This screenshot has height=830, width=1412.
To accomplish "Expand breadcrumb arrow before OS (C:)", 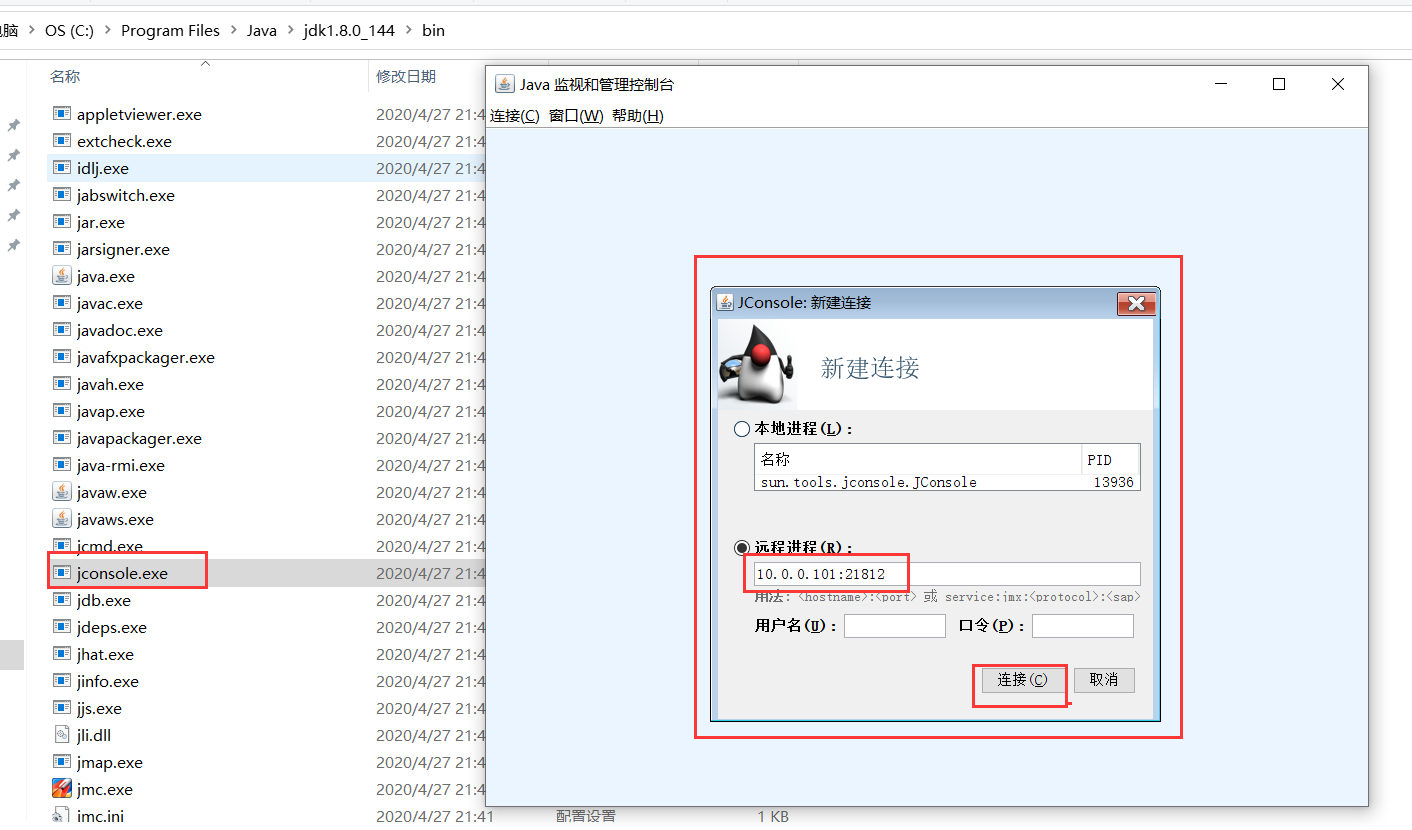I will [x=32, y=31].
